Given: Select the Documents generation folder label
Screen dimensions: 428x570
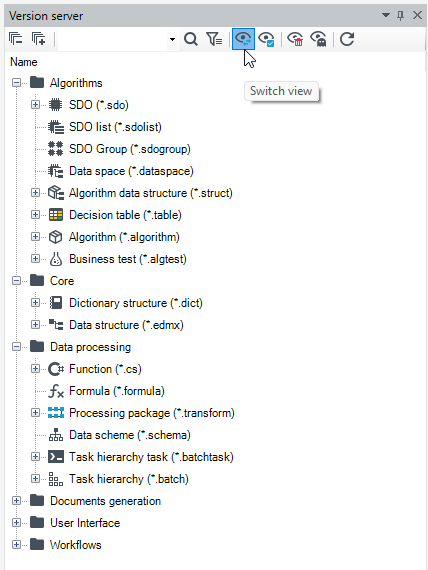Looking at the screenshot, I should point(105,501).
